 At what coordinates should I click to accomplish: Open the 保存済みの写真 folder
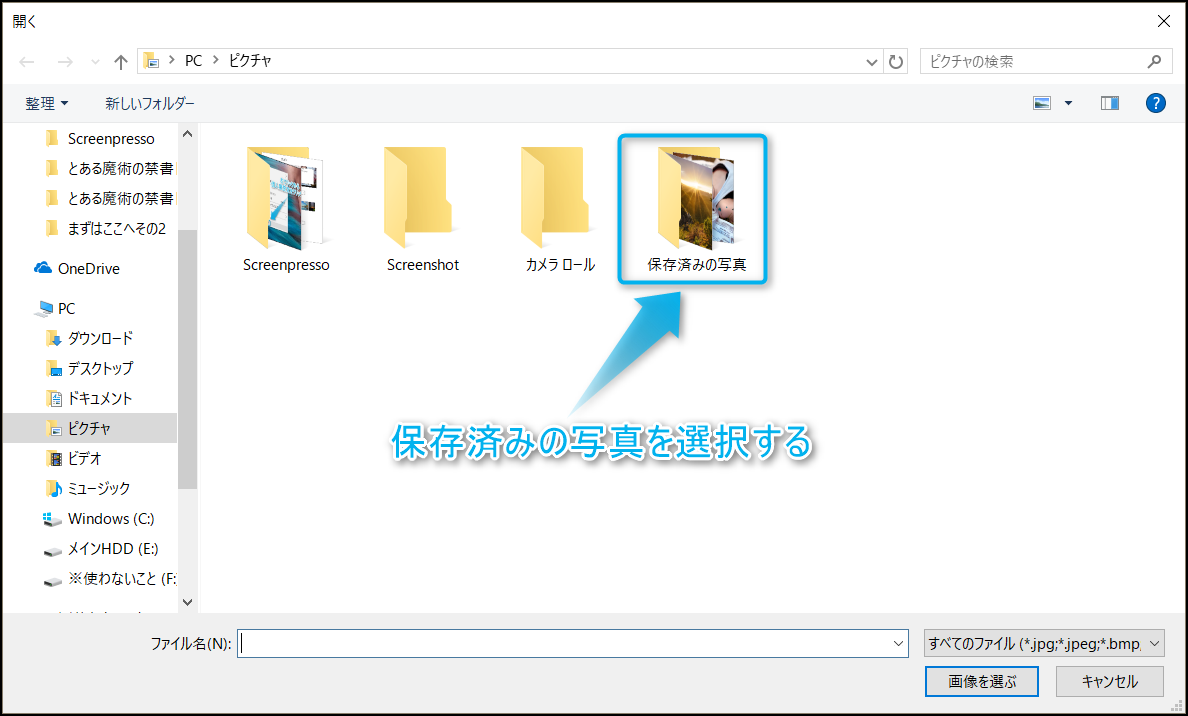click(696, 209)
